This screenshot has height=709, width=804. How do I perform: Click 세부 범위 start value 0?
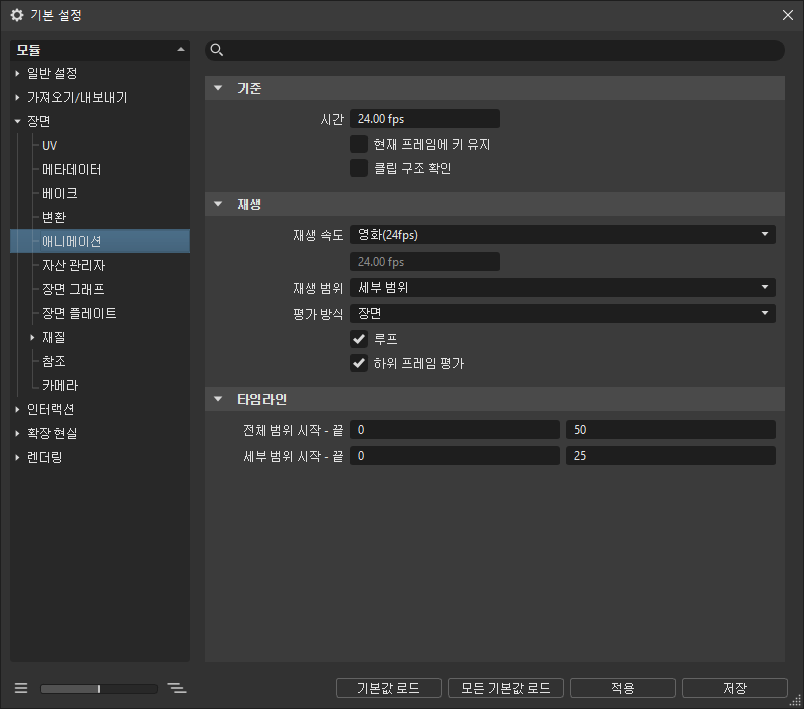pyautogui.click(x=455, y=456)
